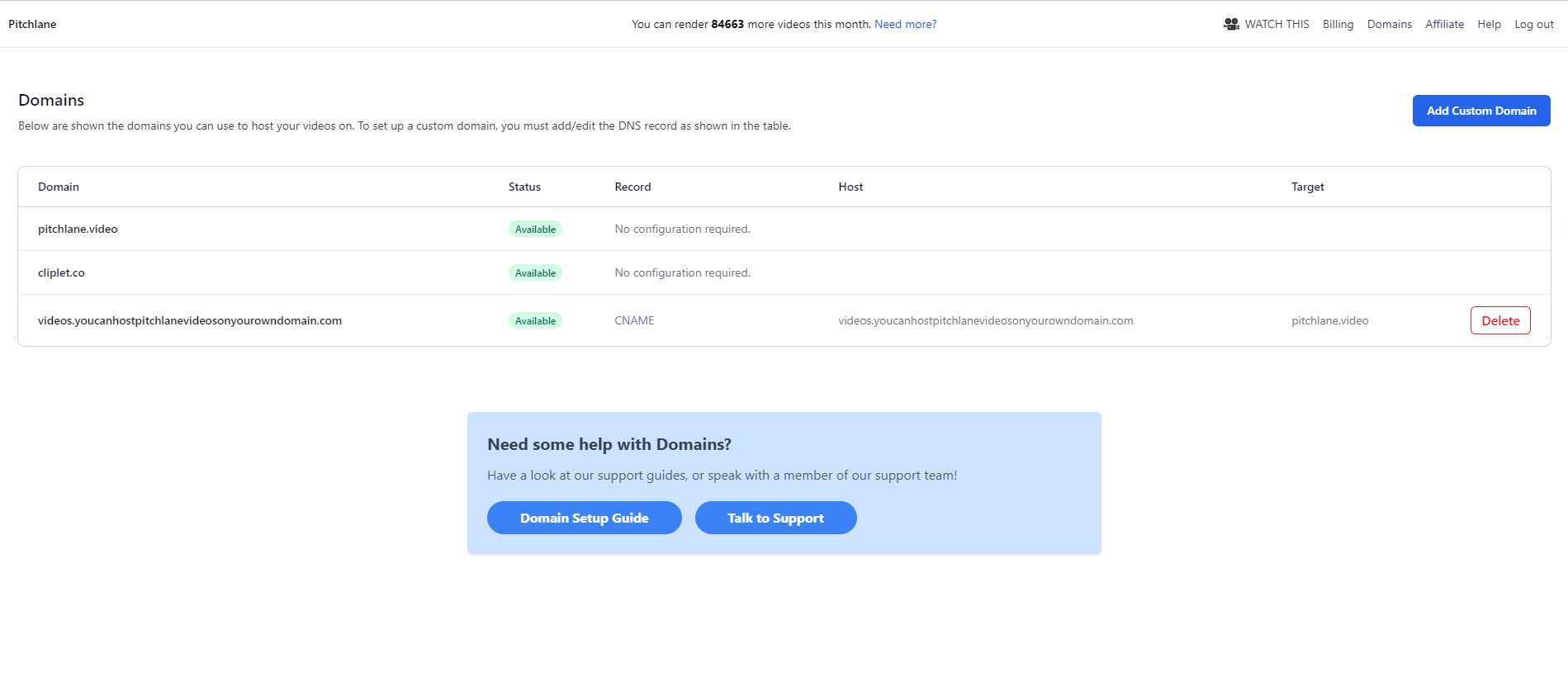This screenshot has width=1568, height=696.
Task: Follow the 'Need more?' link
Action: pyautogui.click(x=906, y=24)
